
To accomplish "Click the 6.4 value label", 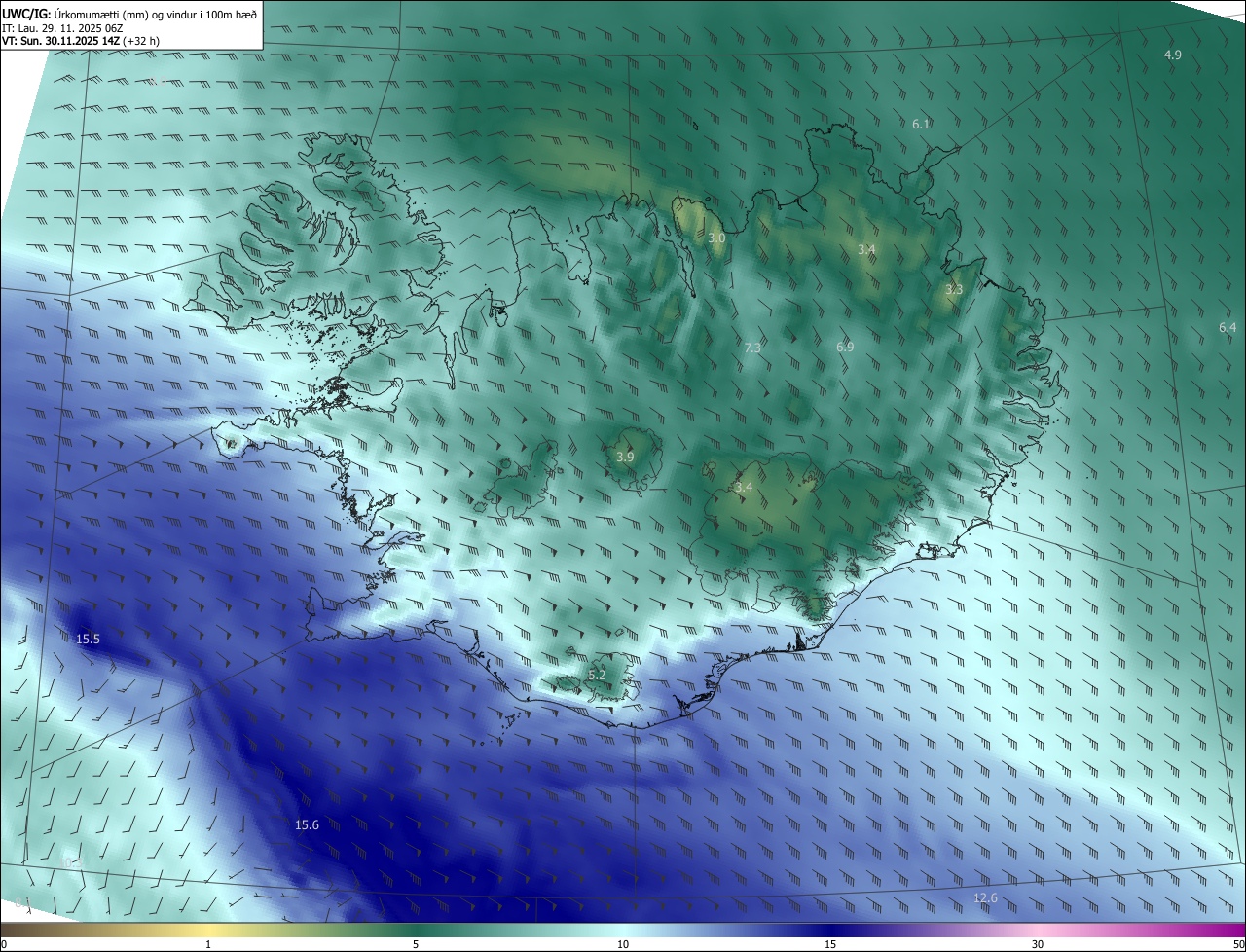I will (x=1228, y=328).
